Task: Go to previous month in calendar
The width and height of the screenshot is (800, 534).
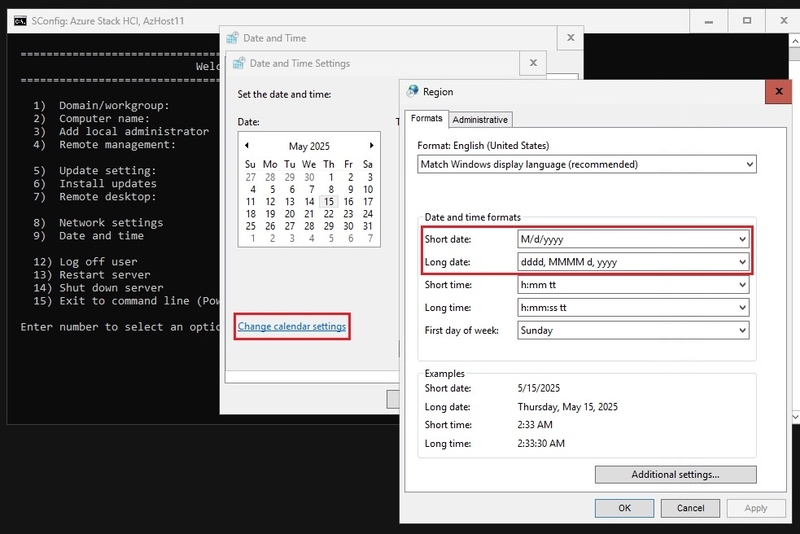Action: coord(247,145)
